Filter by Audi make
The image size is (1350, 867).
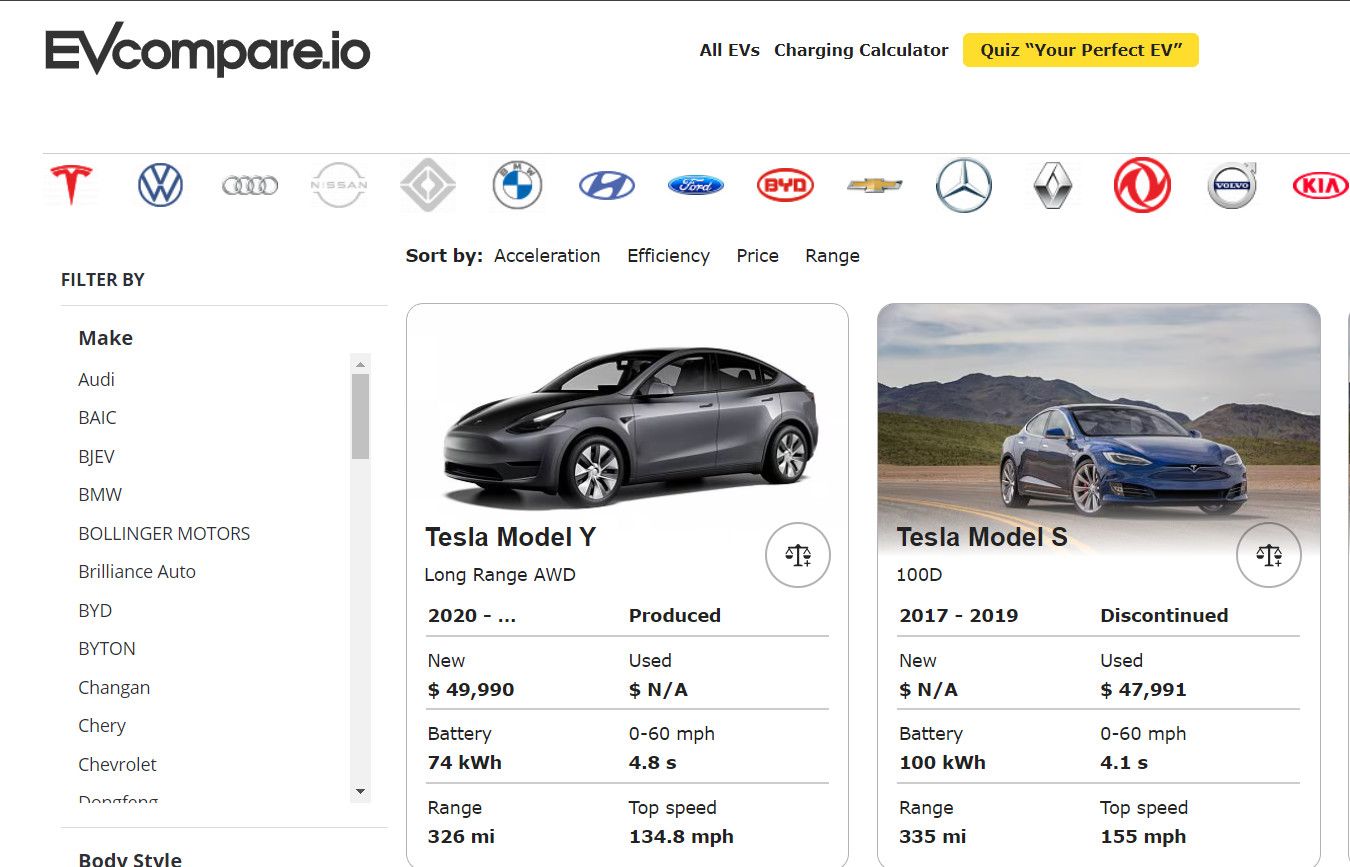(97, 380)
